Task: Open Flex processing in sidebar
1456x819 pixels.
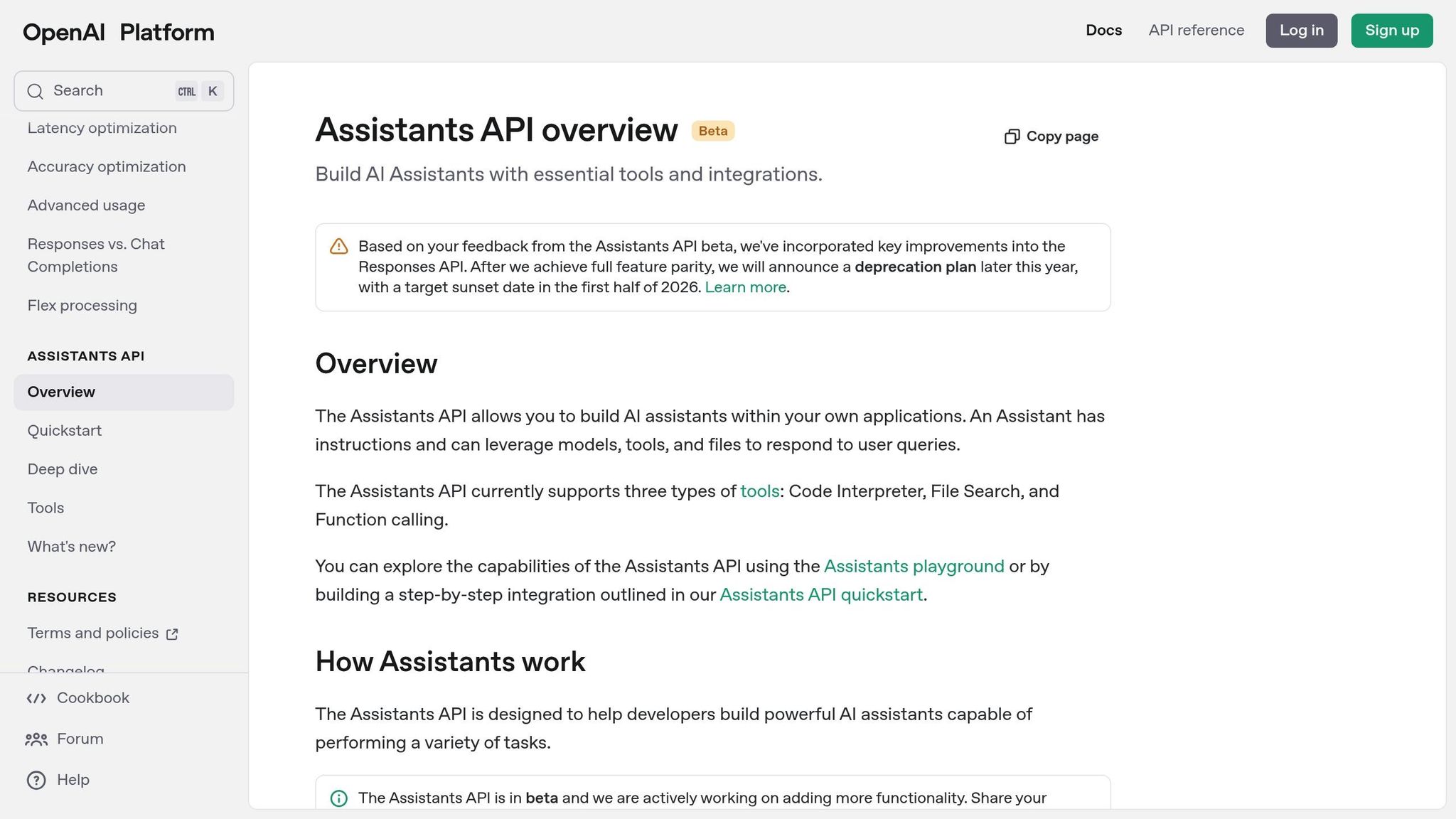Action: pos(82,306)
